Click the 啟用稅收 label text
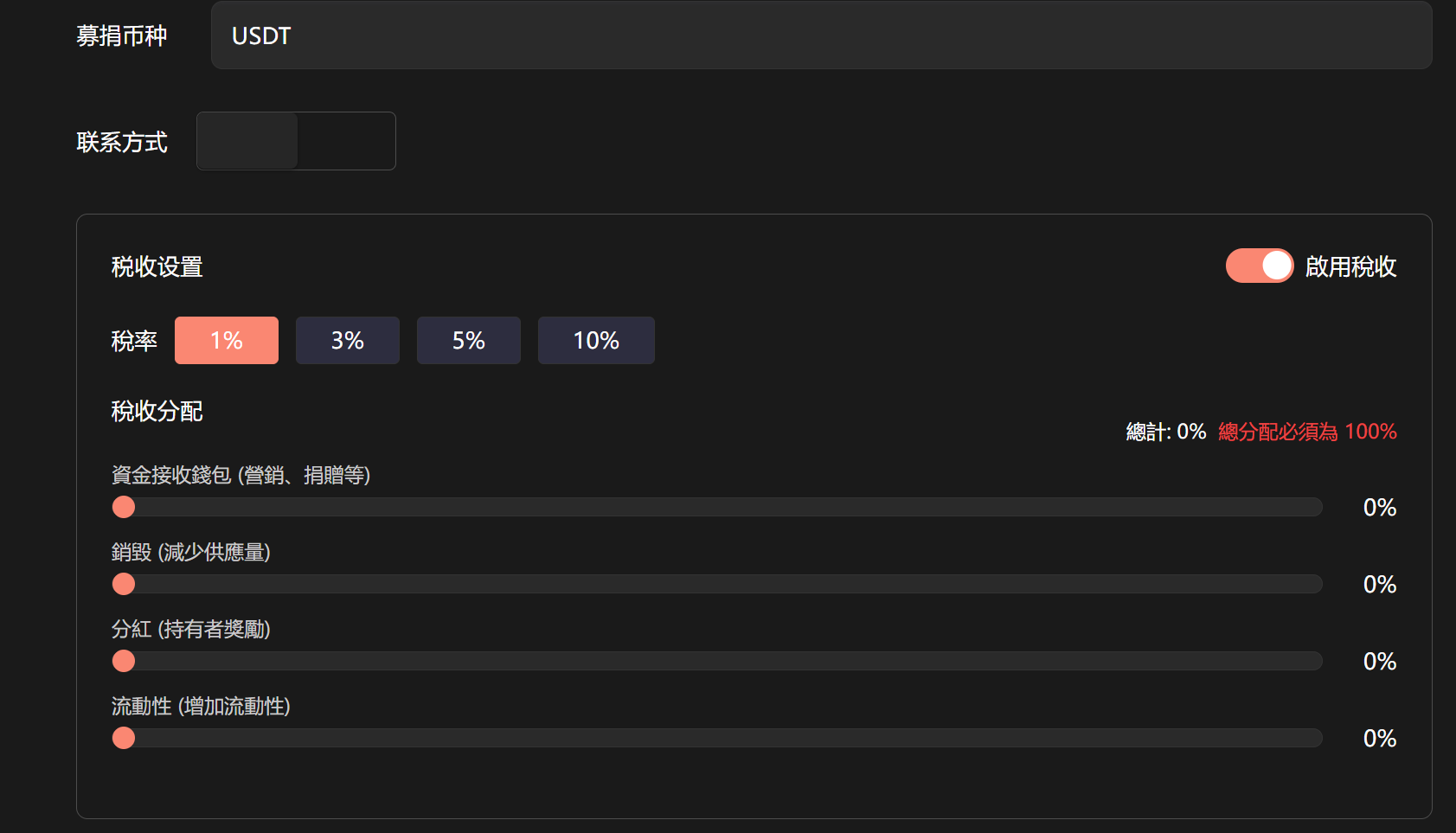The image size is (1456, 833). click(1350, 266)
